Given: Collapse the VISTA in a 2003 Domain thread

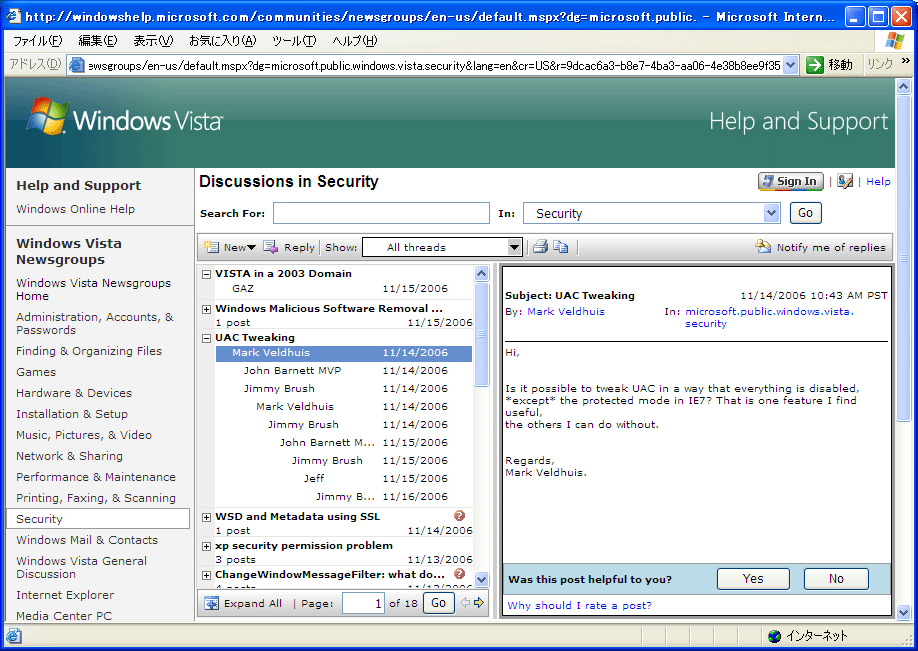Looking at the screenshot, I should [x=206, y=274].
